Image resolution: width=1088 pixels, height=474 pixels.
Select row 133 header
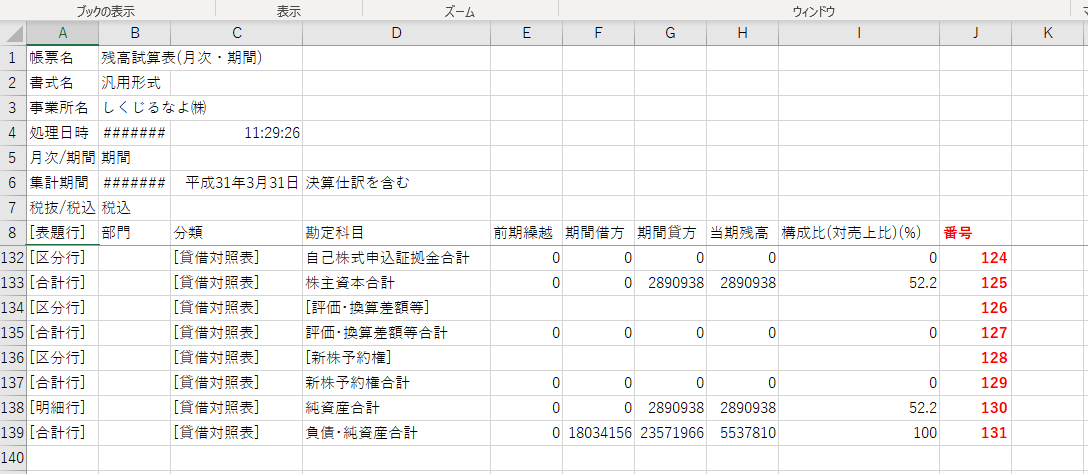[x=12, y=283]
